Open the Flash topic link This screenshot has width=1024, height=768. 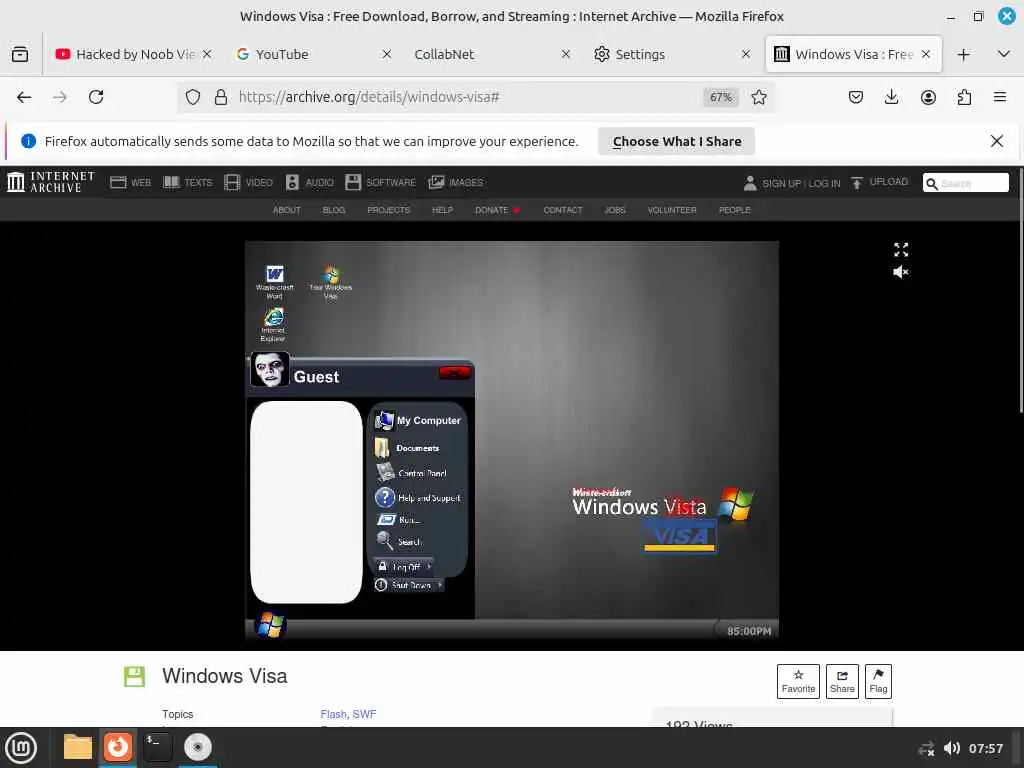pyautogui.click(x=333, y=714)
